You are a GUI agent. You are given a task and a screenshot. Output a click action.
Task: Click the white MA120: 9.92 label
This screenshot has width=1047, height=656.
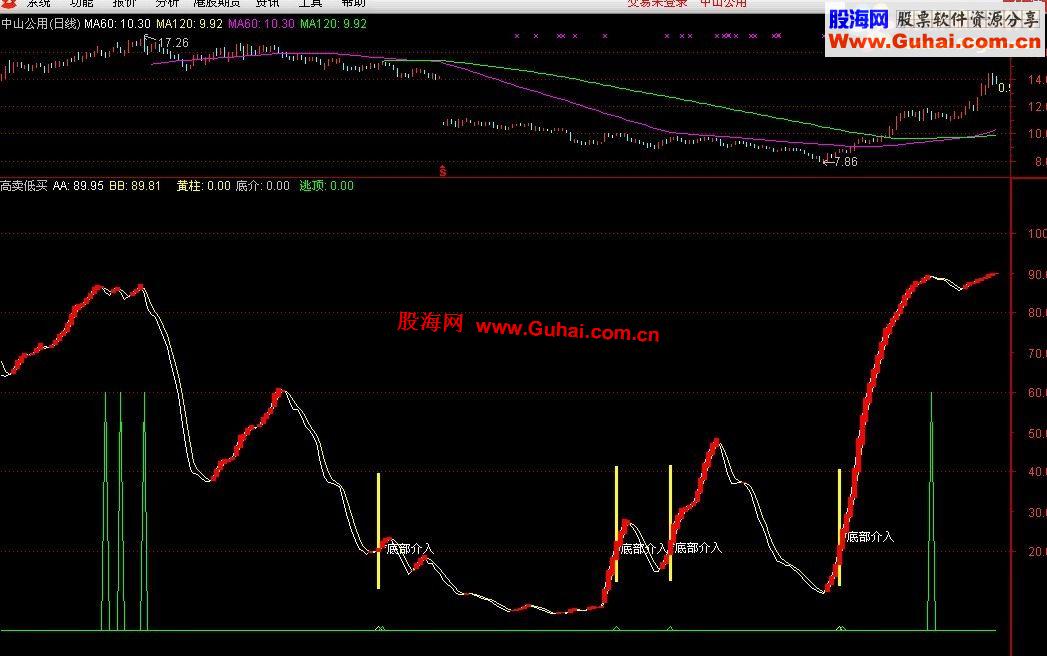click(x=190, y=23)
